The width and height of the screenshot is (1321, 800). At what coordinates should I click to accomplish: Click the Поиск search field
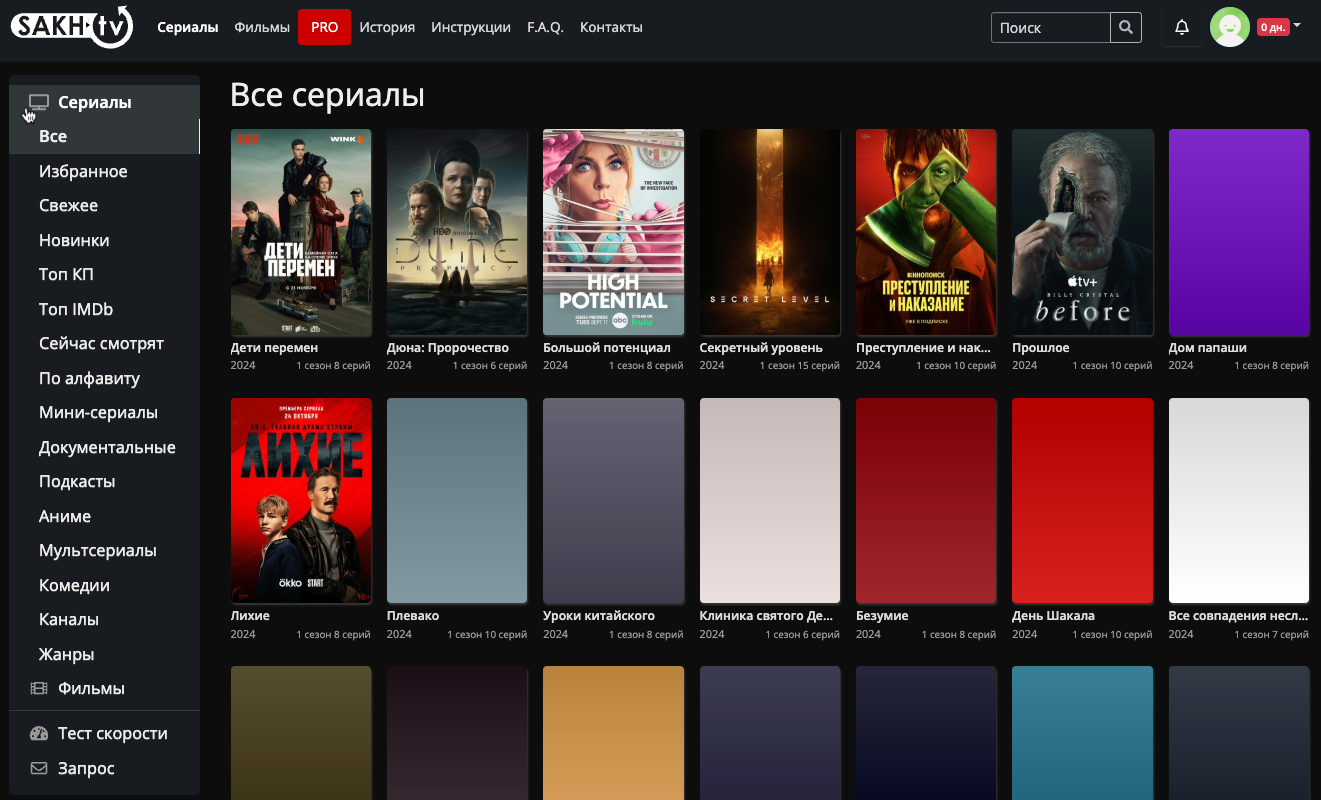click(x=1050, y=28)
